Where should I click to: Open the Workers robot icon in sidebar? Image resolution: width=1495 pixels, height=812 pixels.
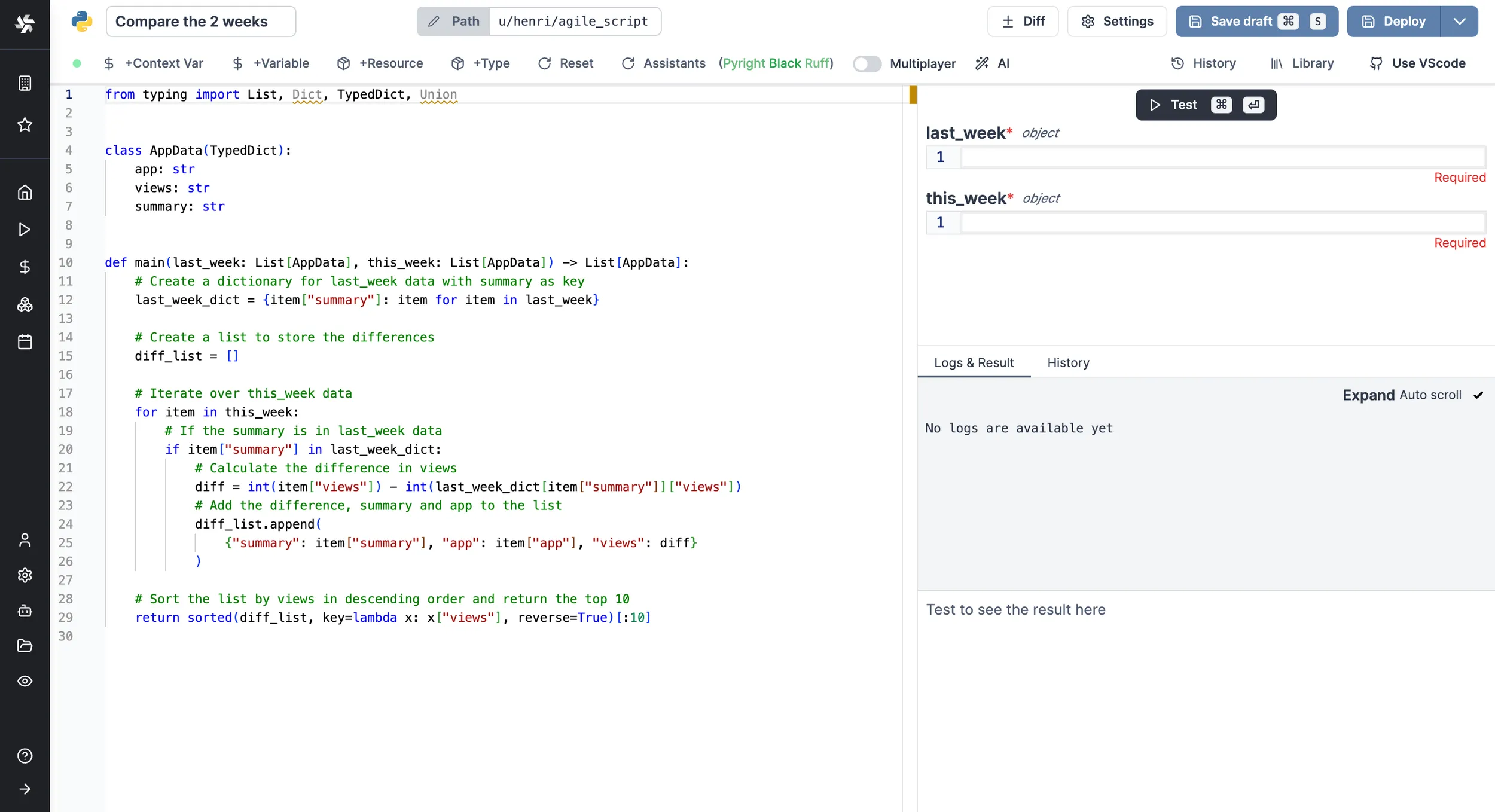(25, 610)
